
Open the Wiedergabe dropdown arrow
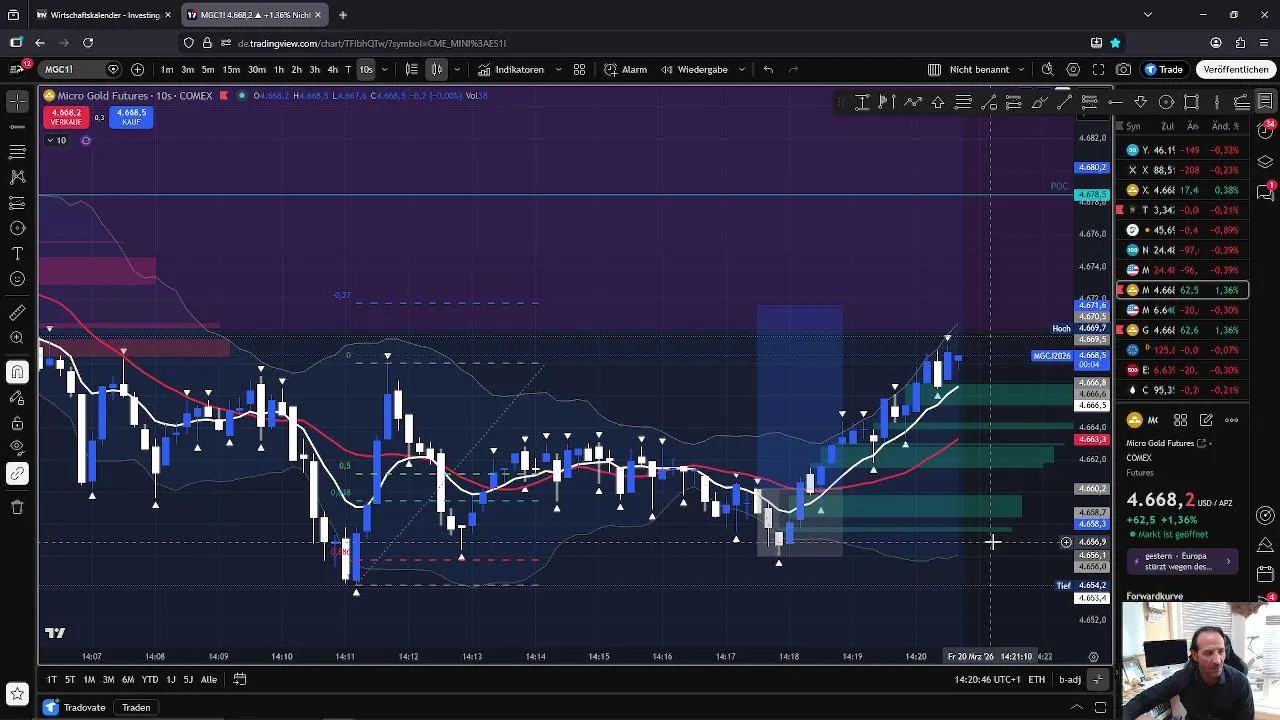(742, 69)
